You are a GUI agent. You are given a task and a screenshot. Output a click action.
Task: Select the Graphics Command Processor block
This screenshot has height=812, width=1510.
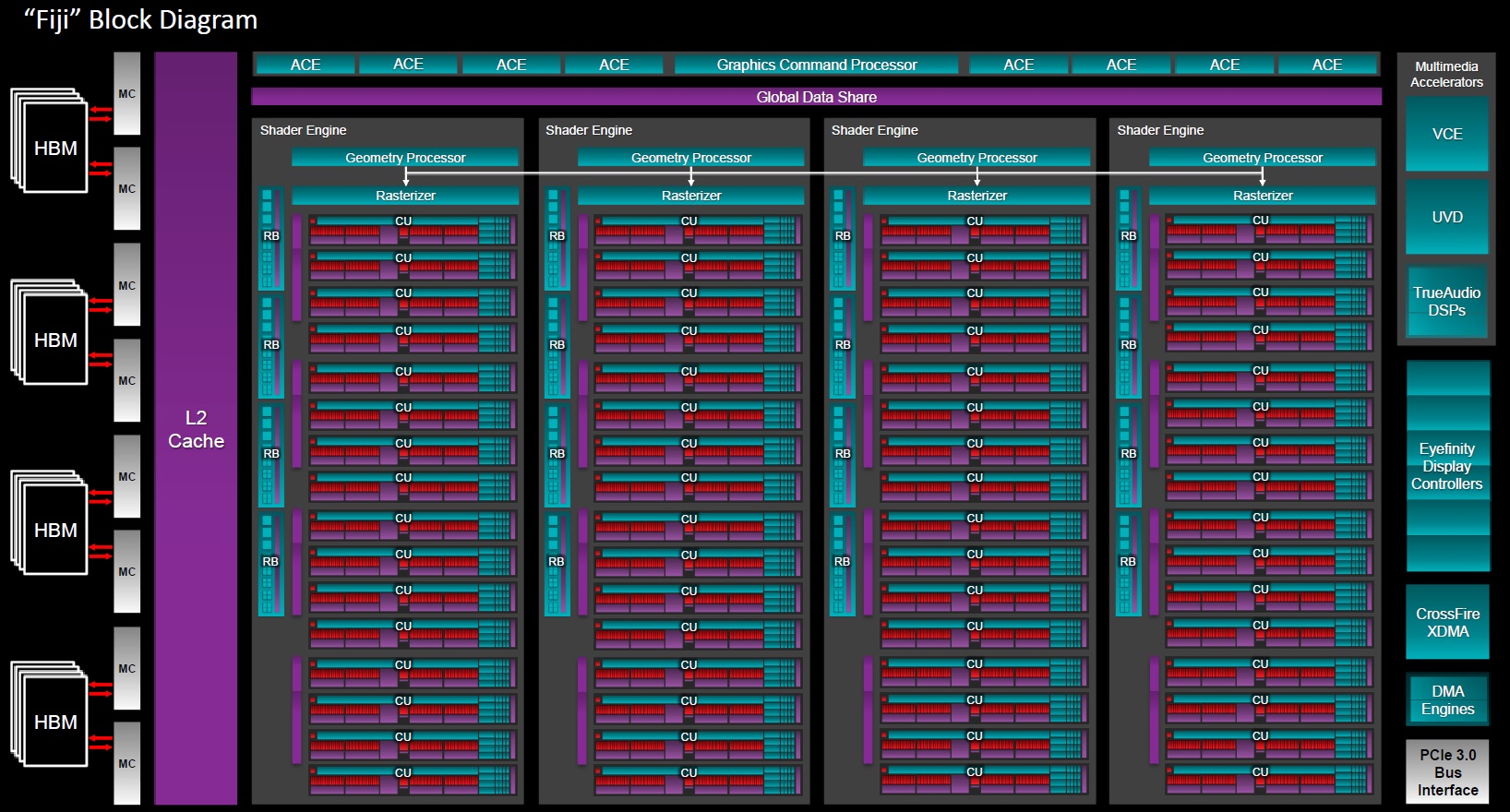click(x=817, y=65)
